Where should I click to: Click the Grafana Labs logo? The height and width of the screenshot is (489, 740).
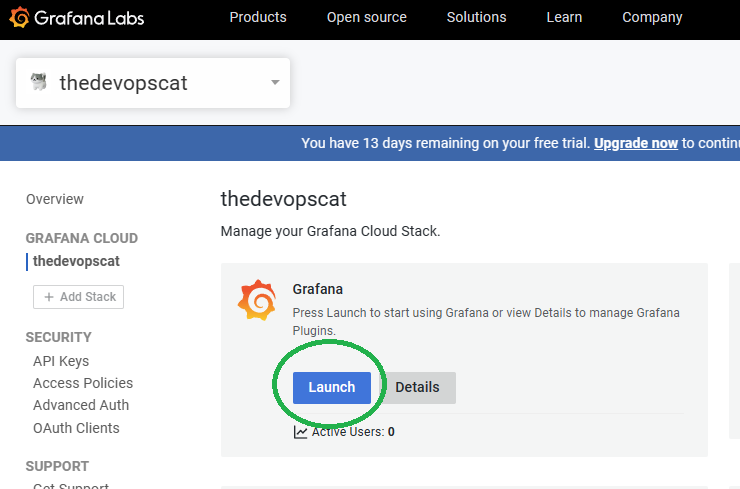tap(76, 18)
